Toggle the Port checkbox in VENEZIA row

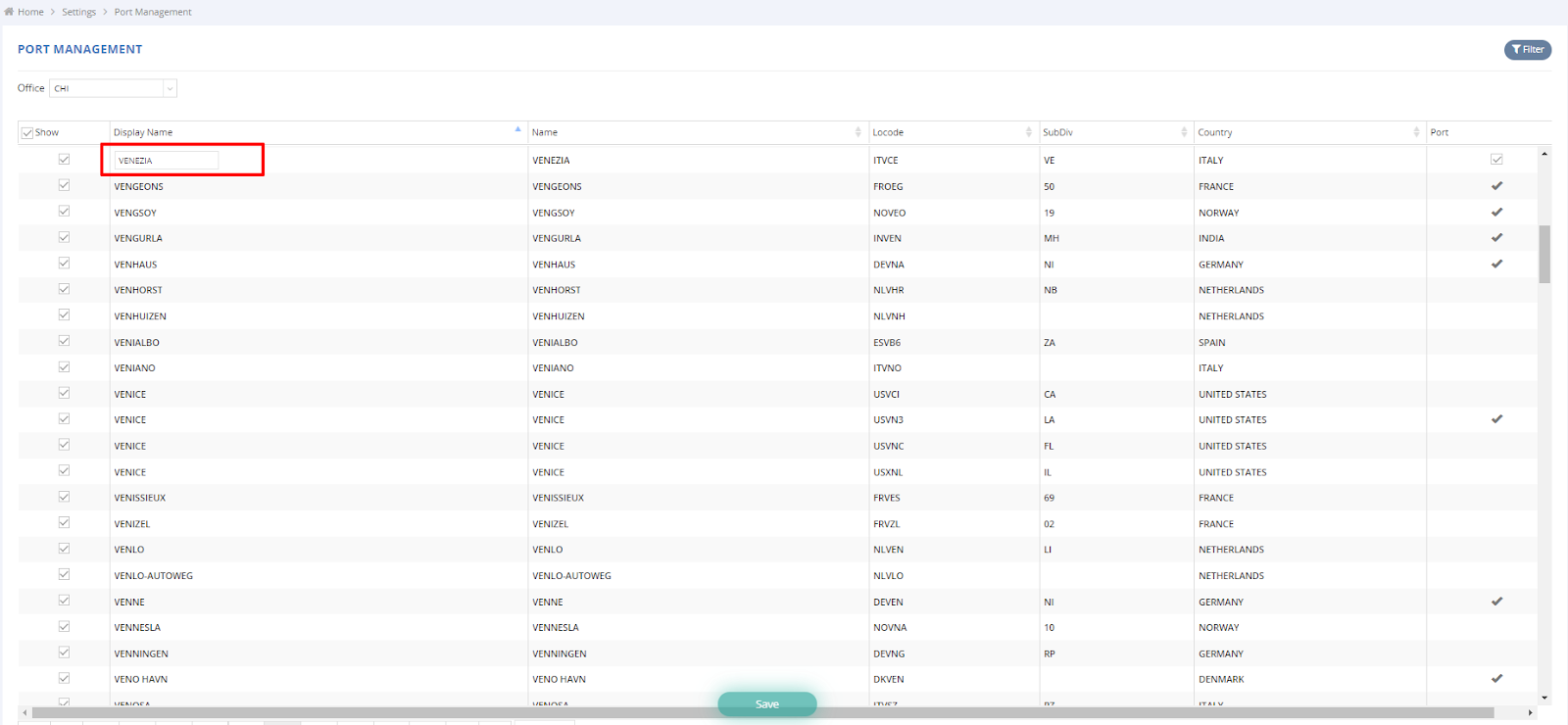coord(1496,160)
